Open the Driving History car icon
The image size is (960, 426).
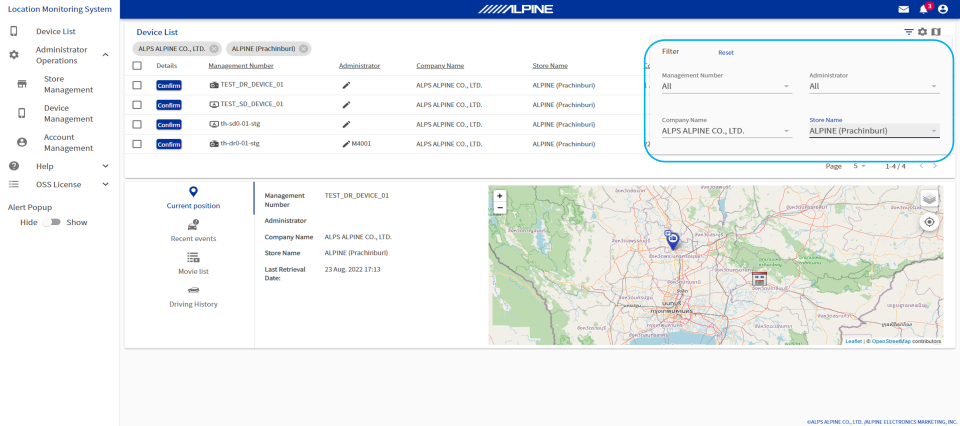pyautogui.click(x=193, y=290)
